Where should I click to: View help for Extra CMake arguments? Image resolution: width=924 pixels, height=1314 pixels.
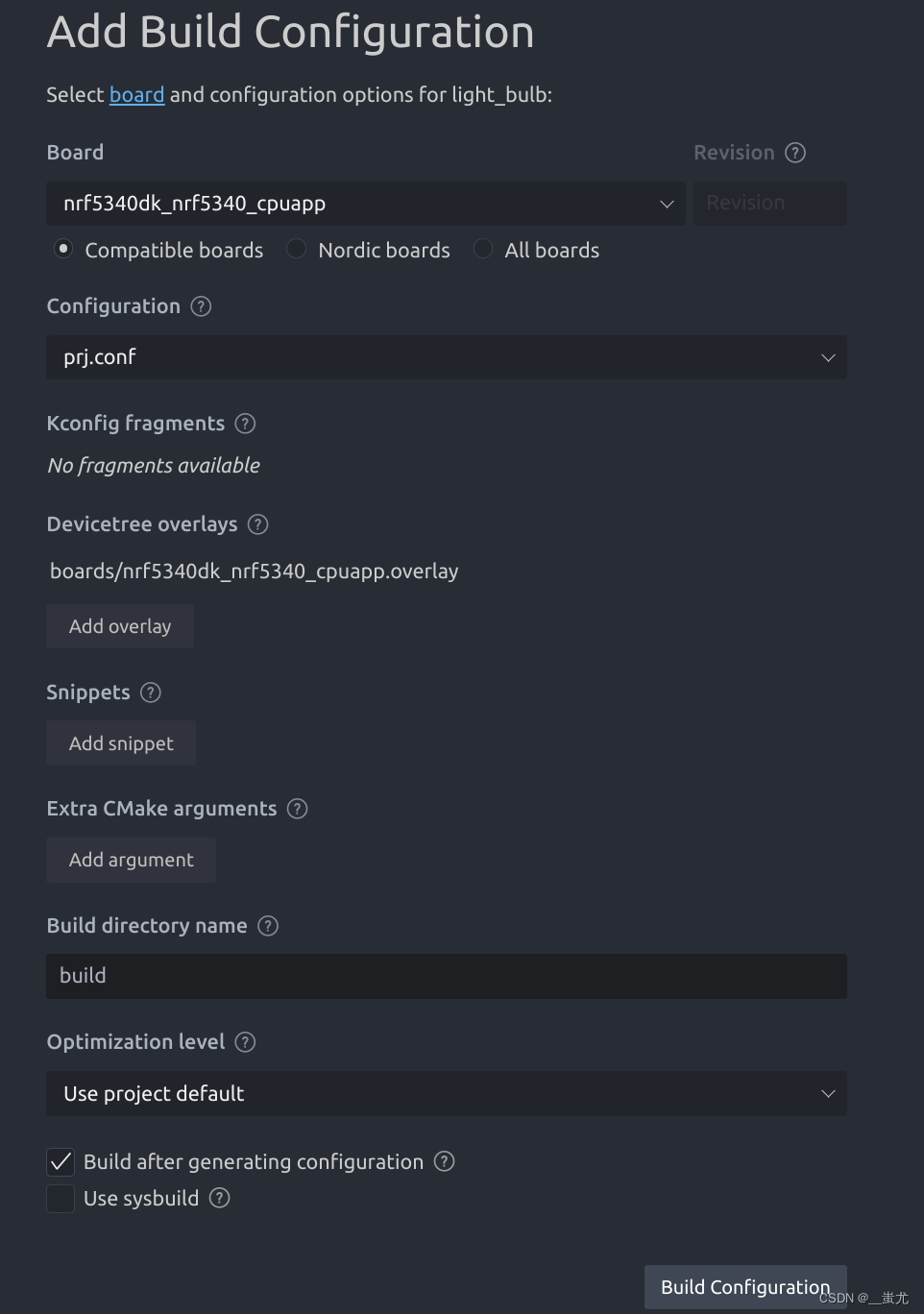pyautogui.click(x=298, y=809)
